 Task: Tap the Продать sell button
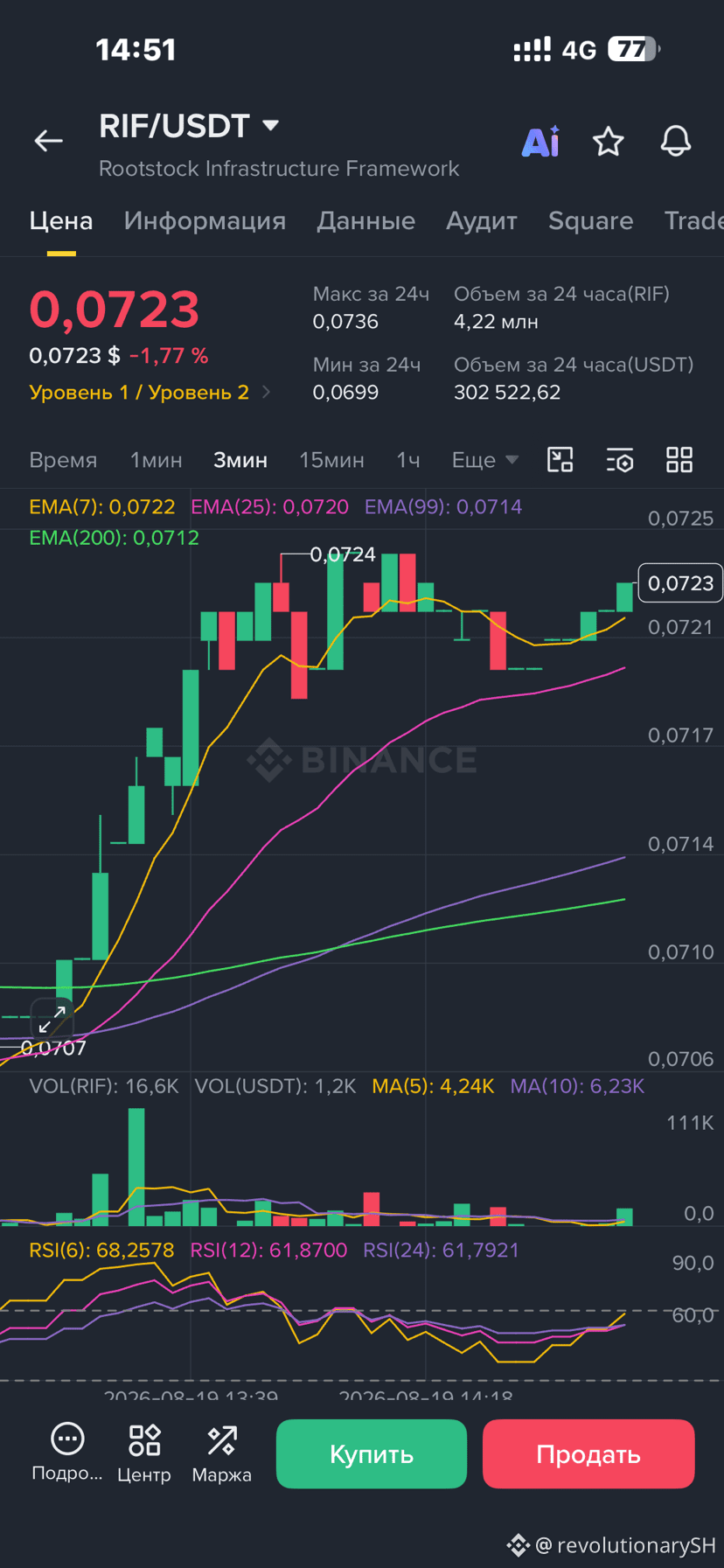click(x=588, y=1453)
